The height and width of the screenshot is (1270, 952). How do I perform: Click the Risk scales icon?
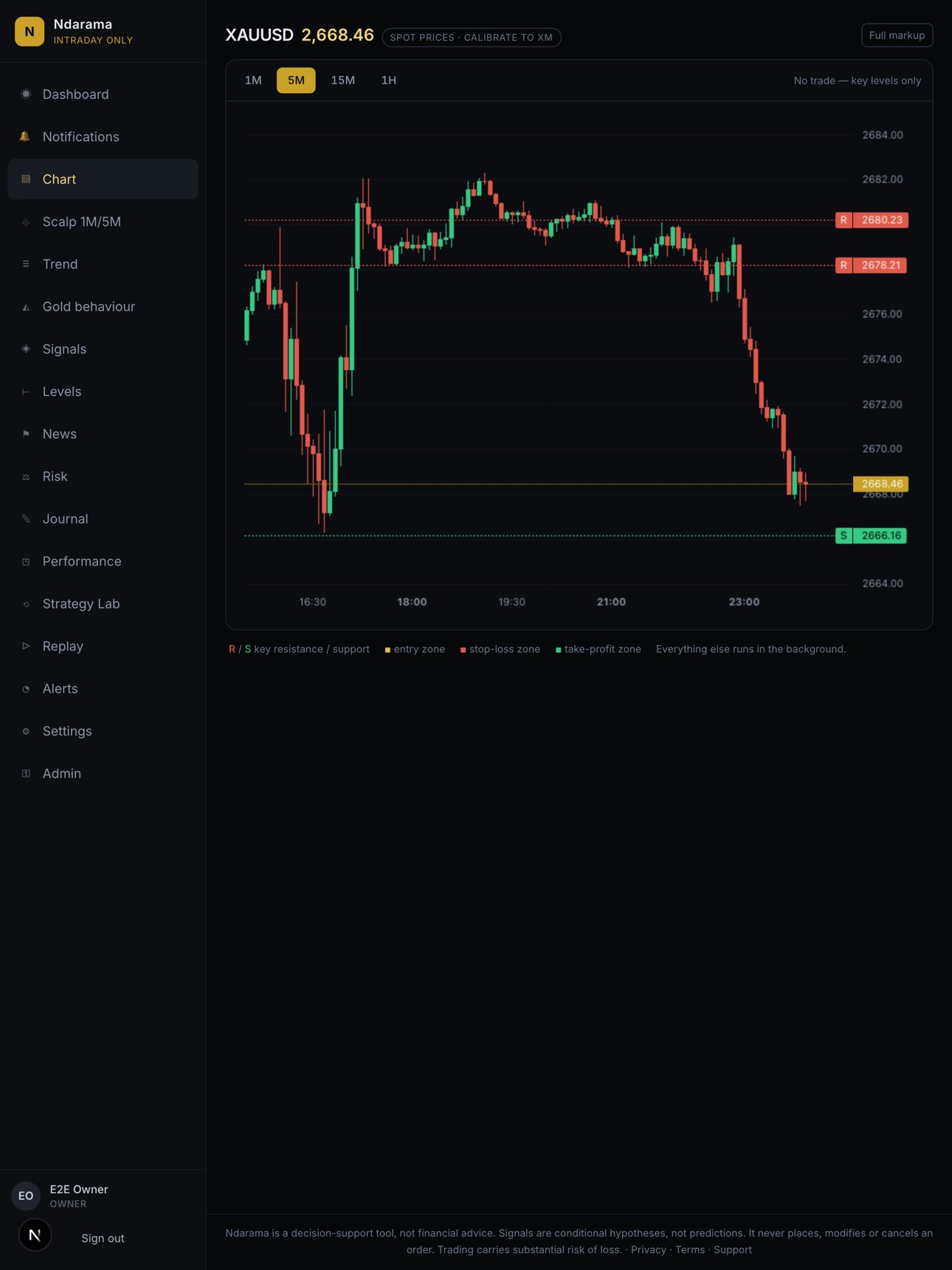(26, 476)
